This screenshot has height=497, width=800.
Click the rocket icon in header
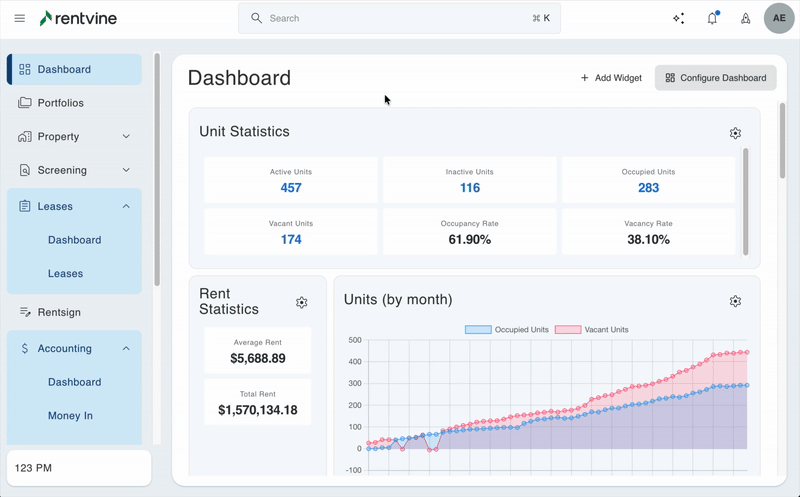[x=745, y=18]
